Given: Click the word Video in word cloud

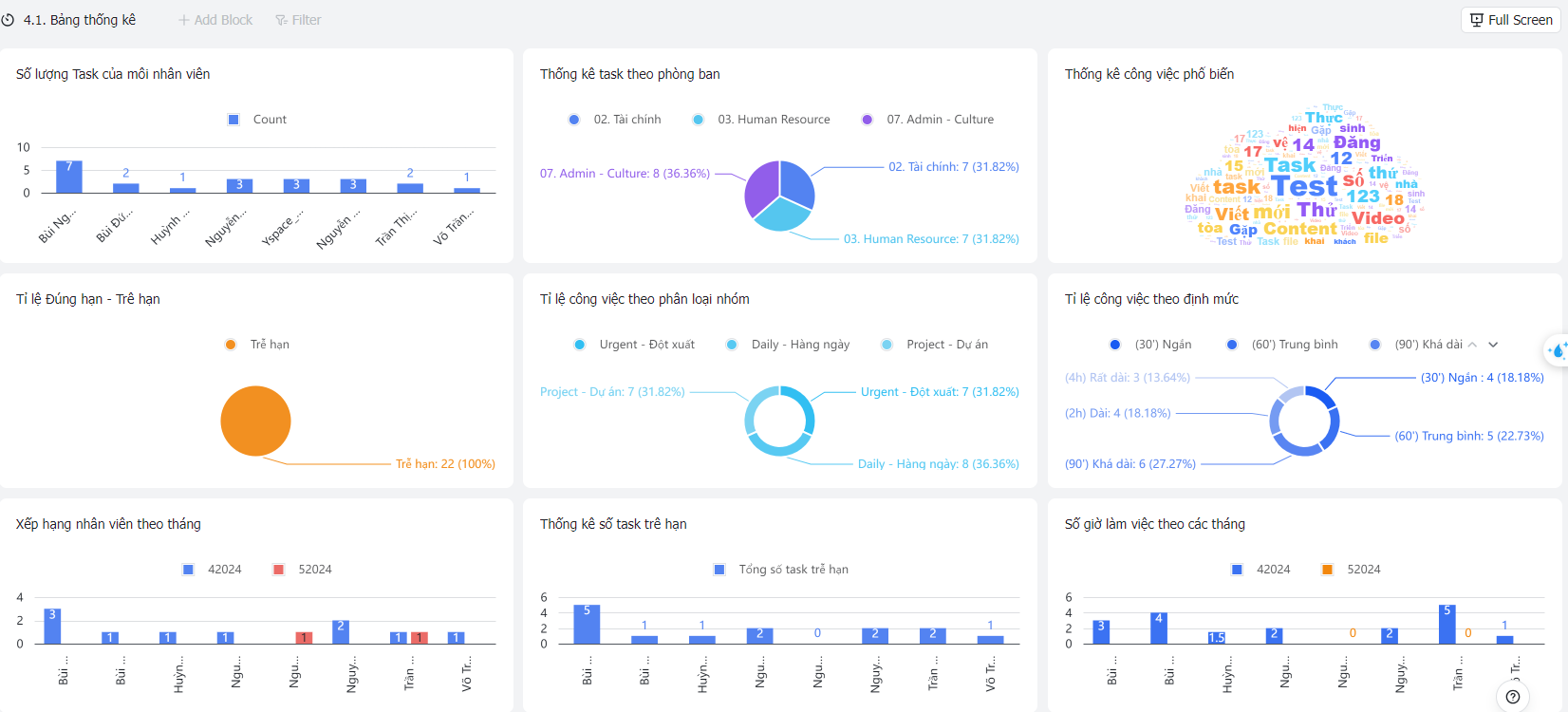Looking at the screenshot, I should [1377, 218].
